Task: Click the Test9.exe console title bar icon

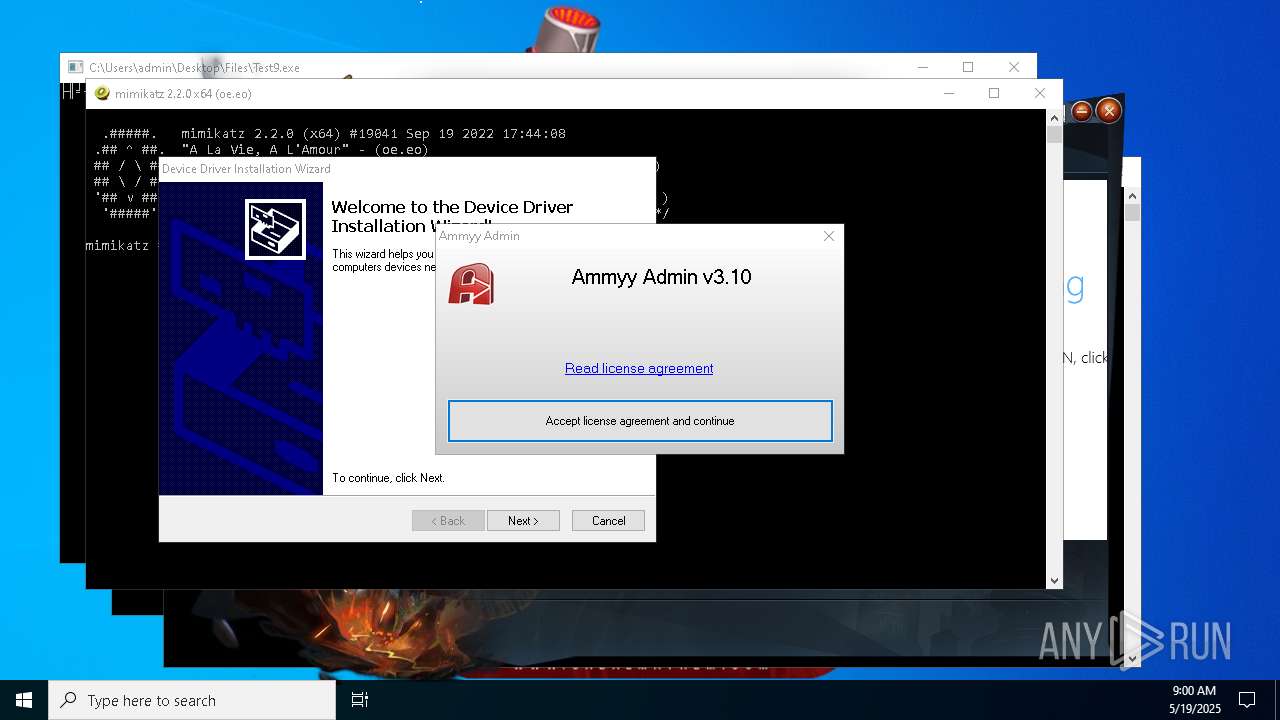Action: [75, 67]
